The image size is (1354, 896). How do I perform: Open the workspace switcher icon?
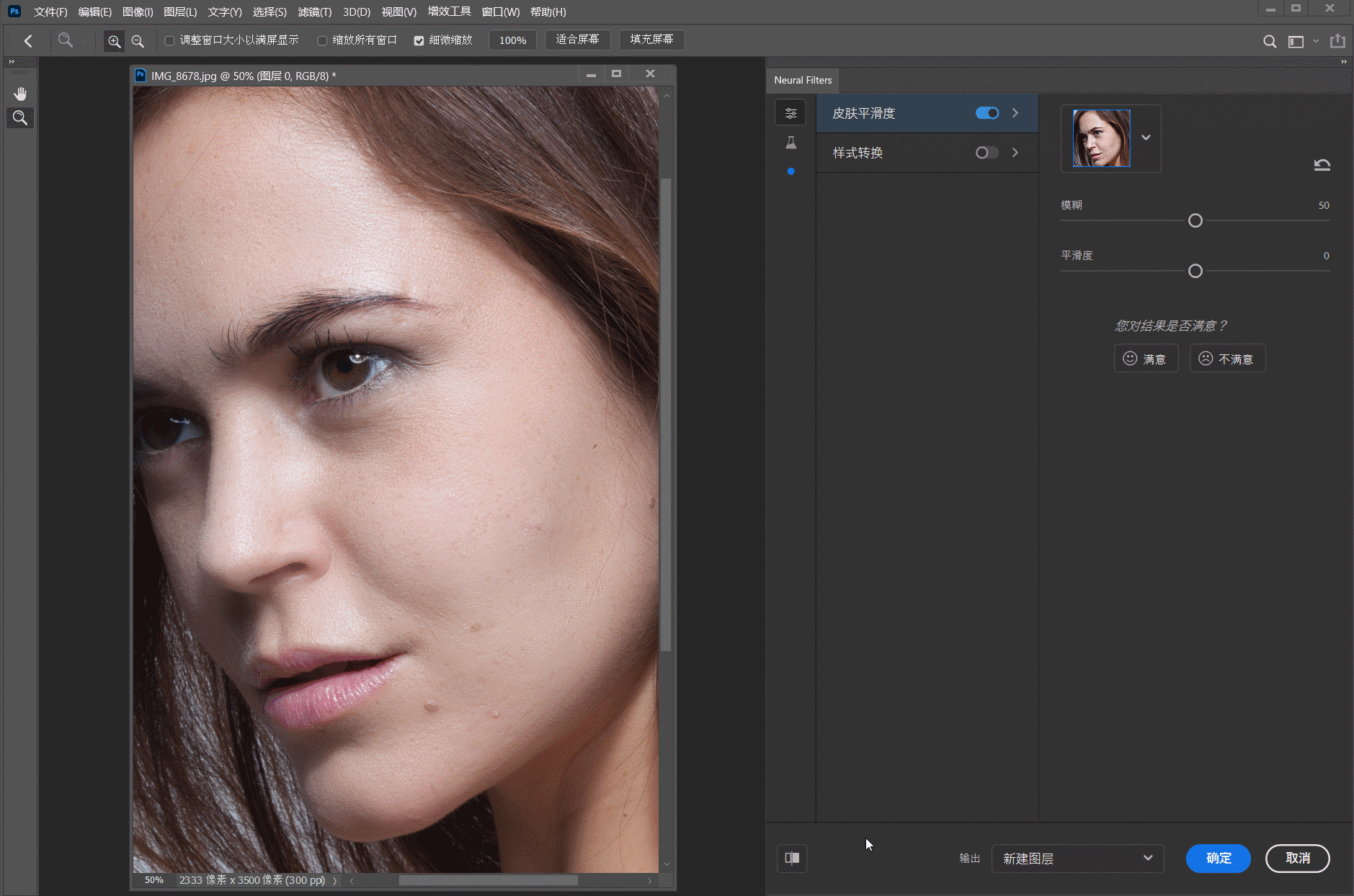(x=1296, y=42)
